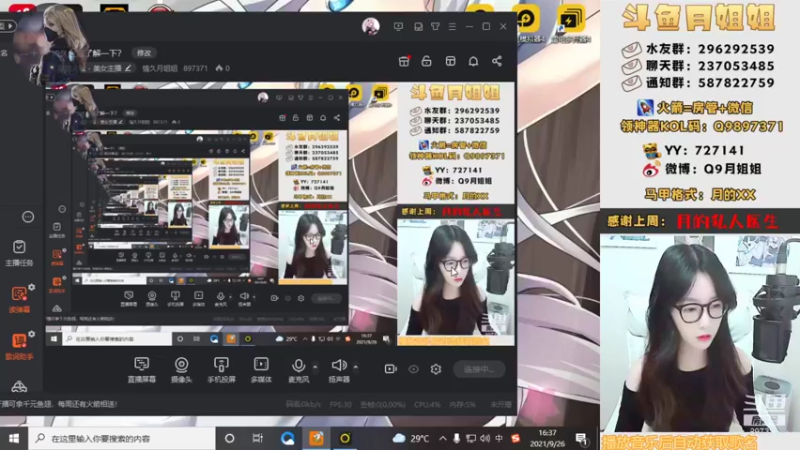Switch the 中 input method indicator
This screenshot has width=800, height=450.
pos(499,438)
